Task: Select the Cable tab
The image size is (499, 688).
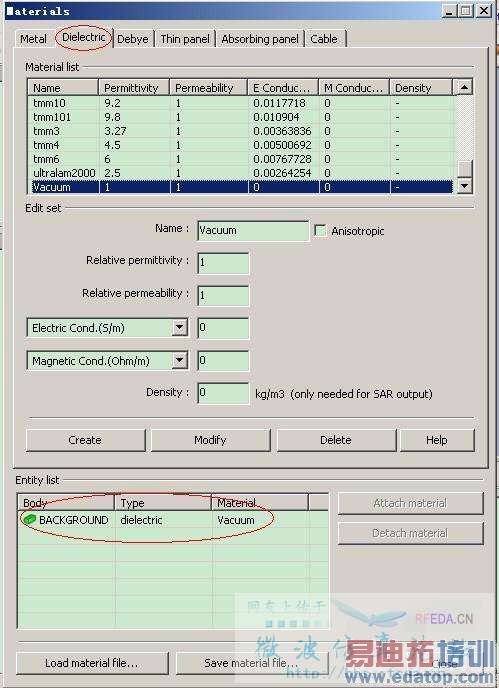Action: (x=324, y=39)
